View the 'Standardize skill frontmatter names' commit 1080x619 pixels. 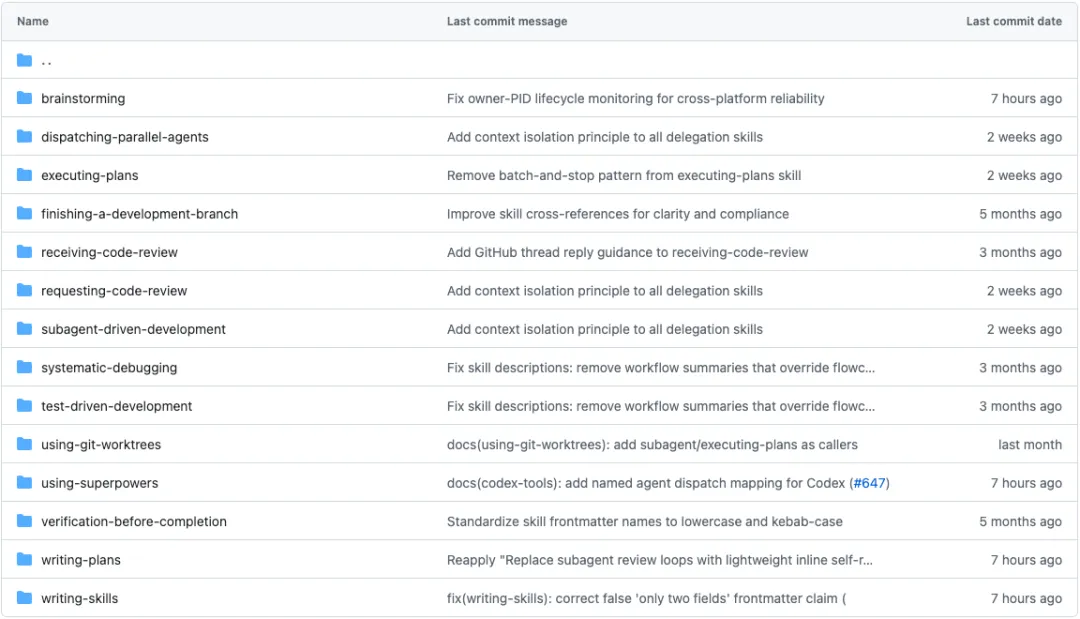point(644,522)
